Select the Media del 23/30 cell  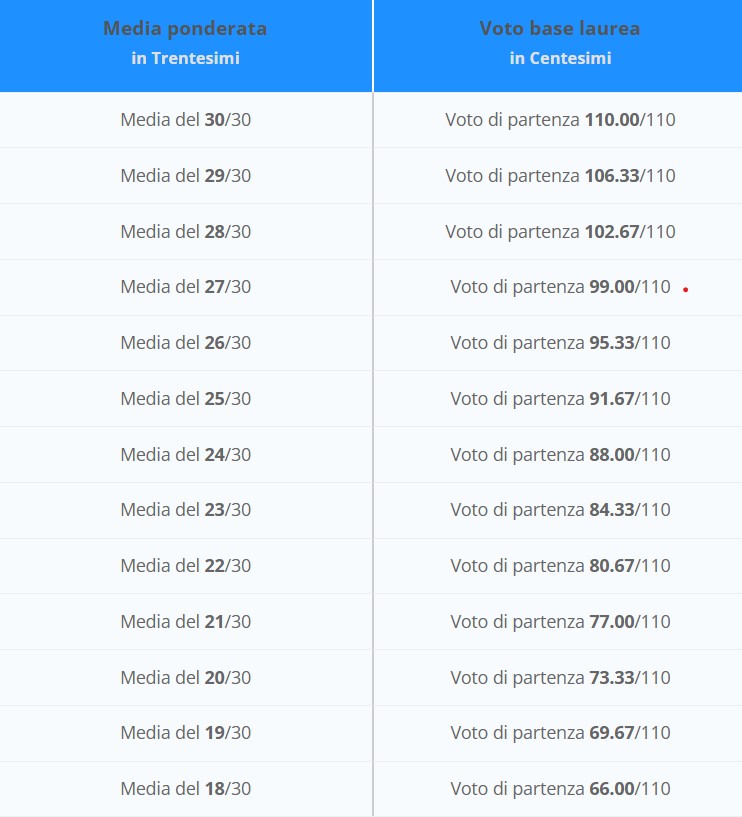pyautogui.click(x=186, y=510)
